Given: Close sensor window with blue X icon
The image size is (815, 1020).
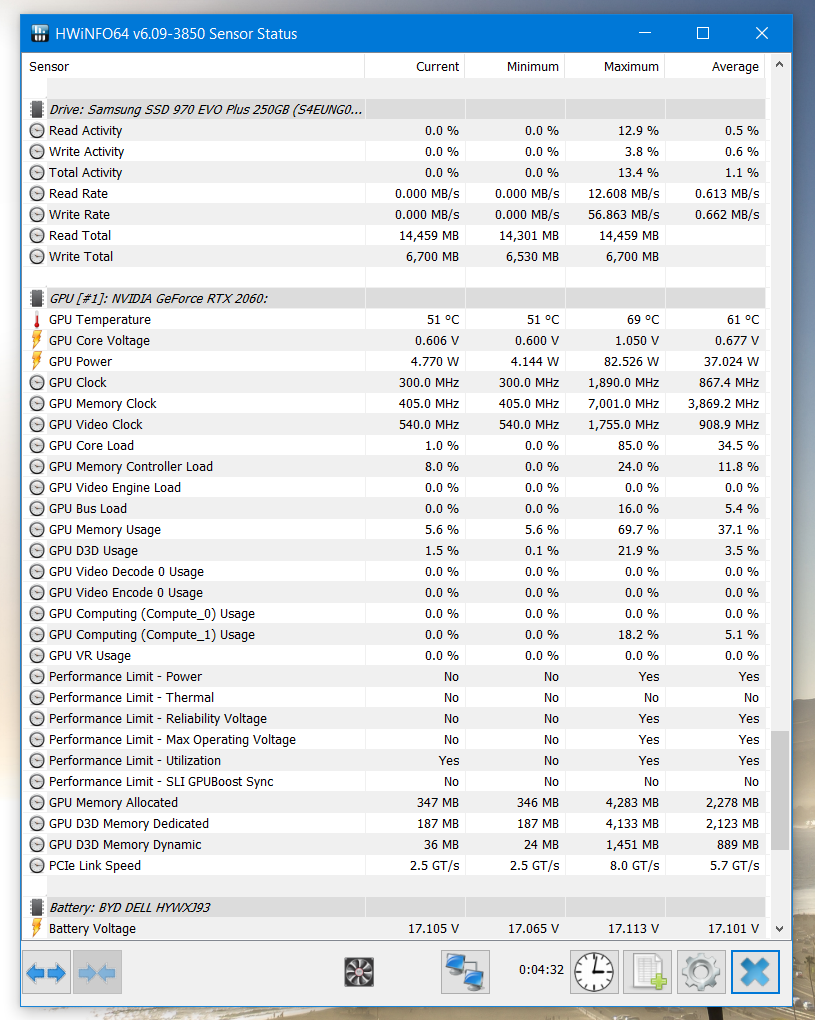Looking at the screenshot, I should click(x=755, y=972).
